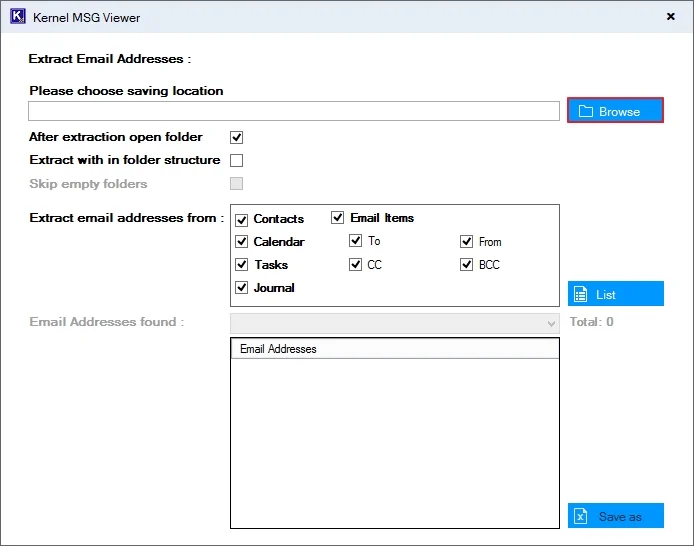The image size is (694, 546).
Task: Click the Browse button to pick location
Action: click(615, 111)
